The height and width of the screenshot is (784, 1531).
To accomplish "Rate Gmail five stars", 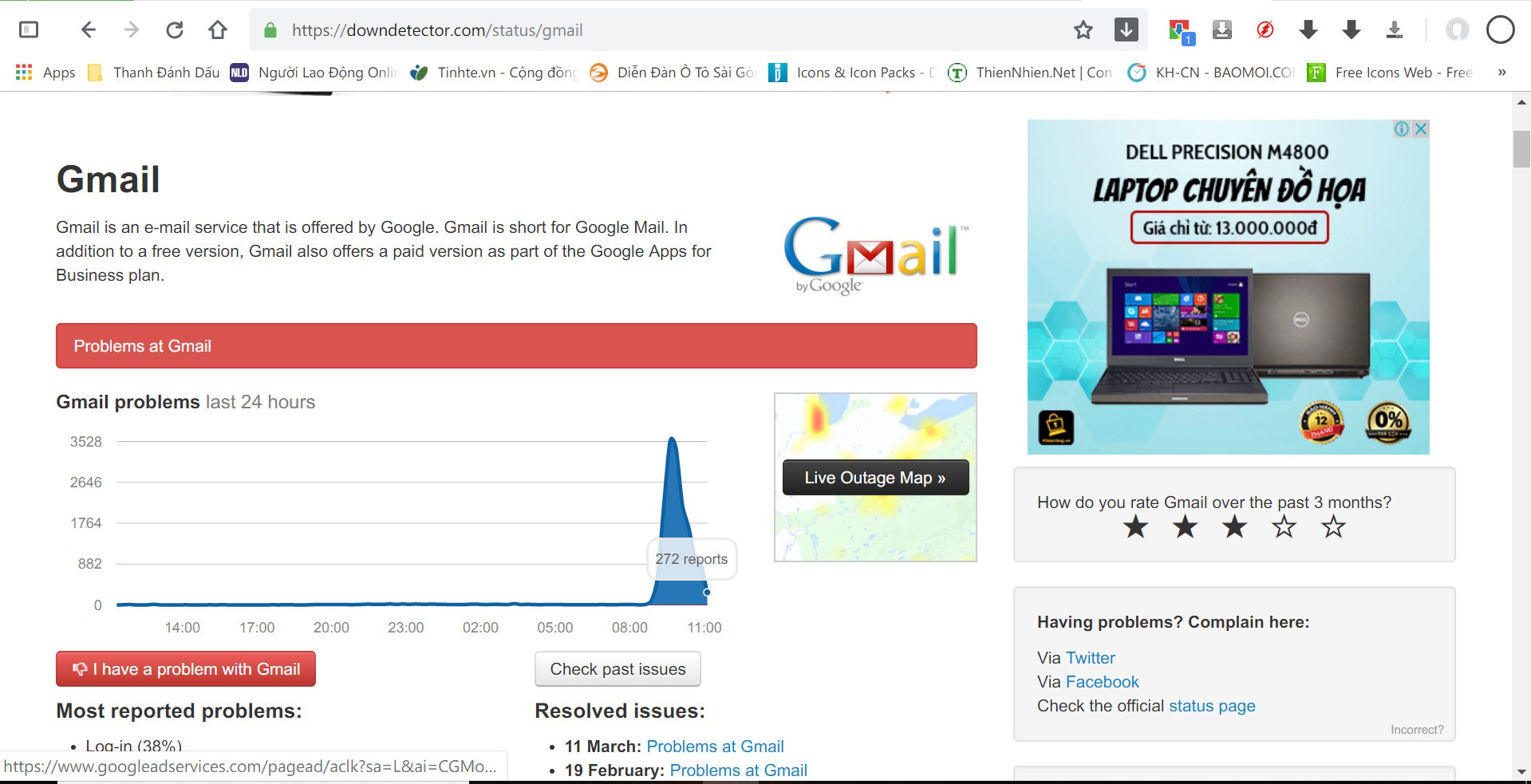I will 1333,526.
